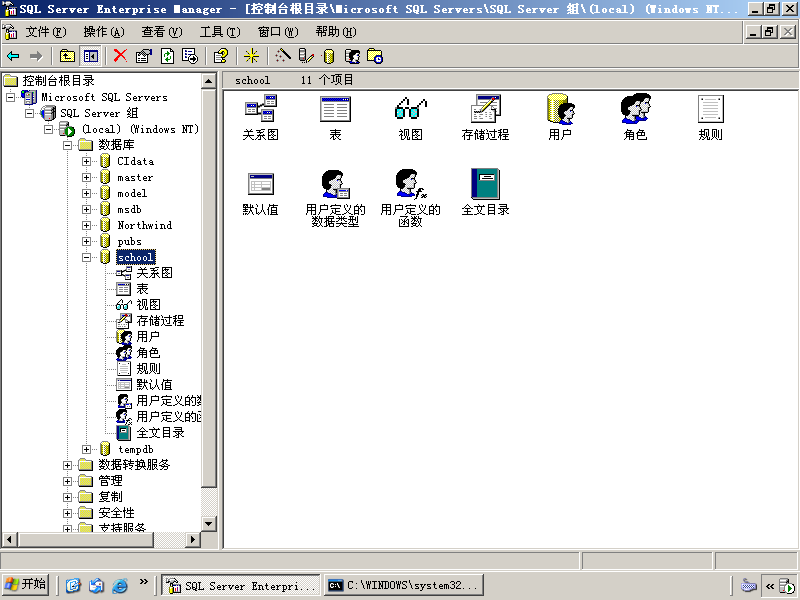Click the Back arrow toolbar button
This screenshot has width=800, height=600.
[13, 56]
